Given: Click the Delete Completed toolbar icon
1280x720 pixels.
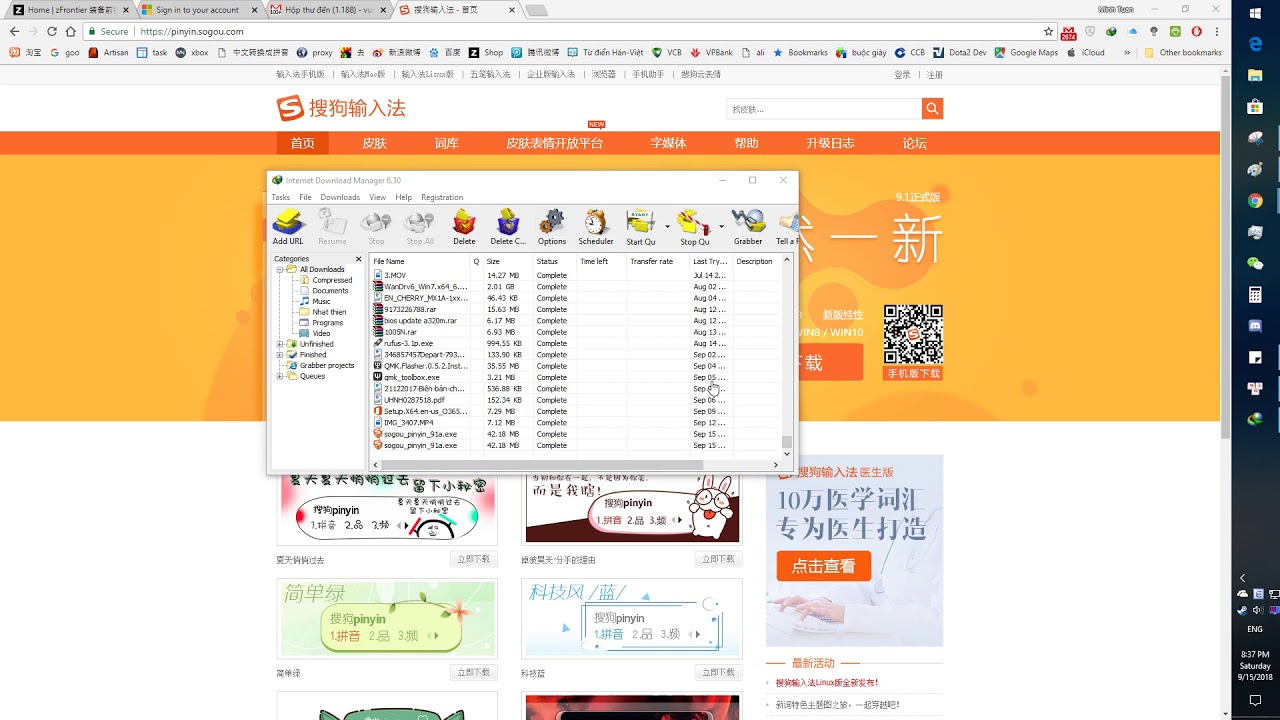Looking at the screenshot, I should (508, 228).
